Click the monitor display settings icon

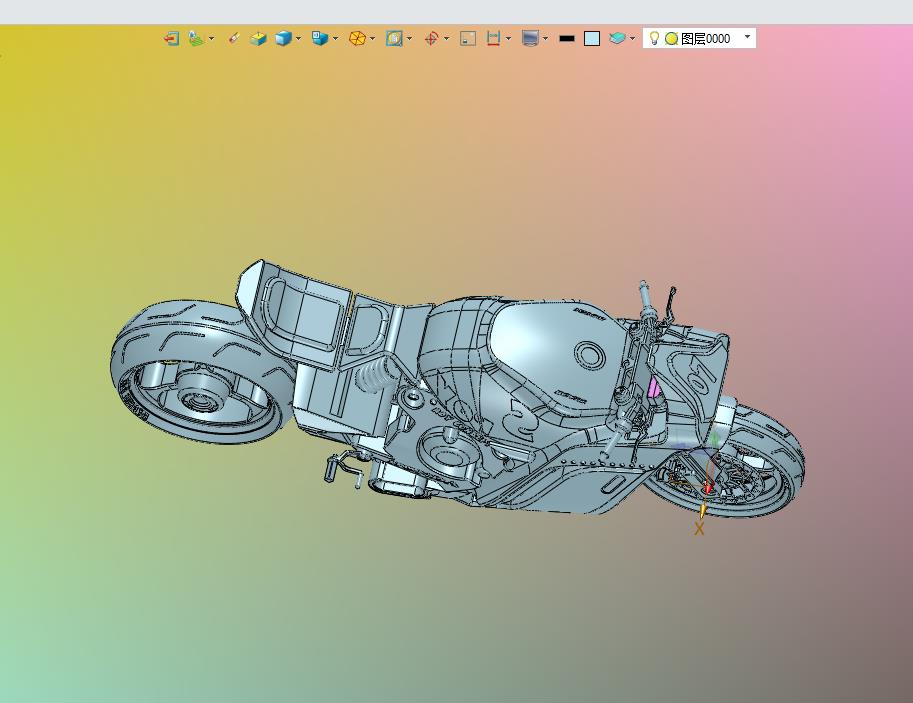530,38
